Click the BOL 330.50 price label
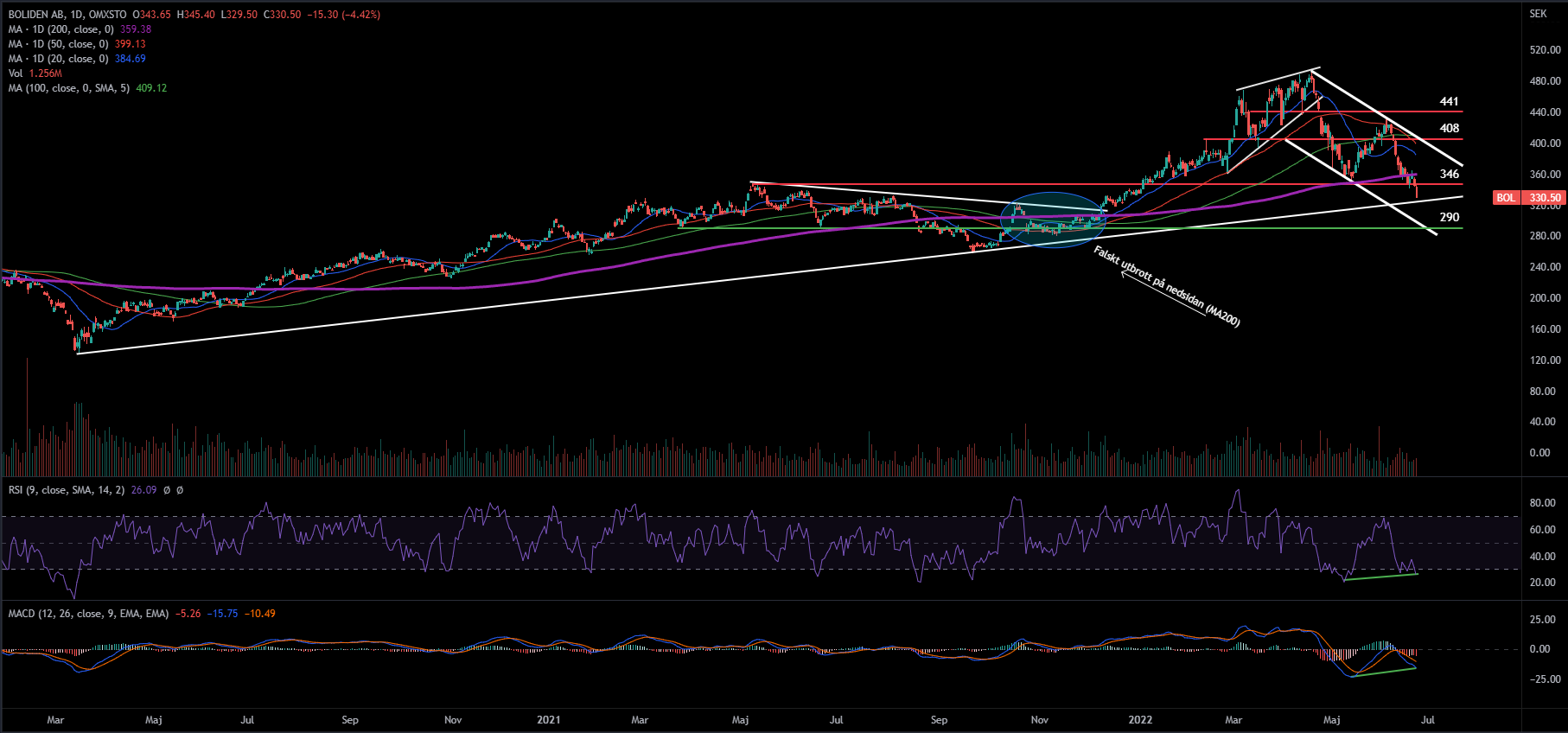1568x733 pixels. tap(1528, 198)
